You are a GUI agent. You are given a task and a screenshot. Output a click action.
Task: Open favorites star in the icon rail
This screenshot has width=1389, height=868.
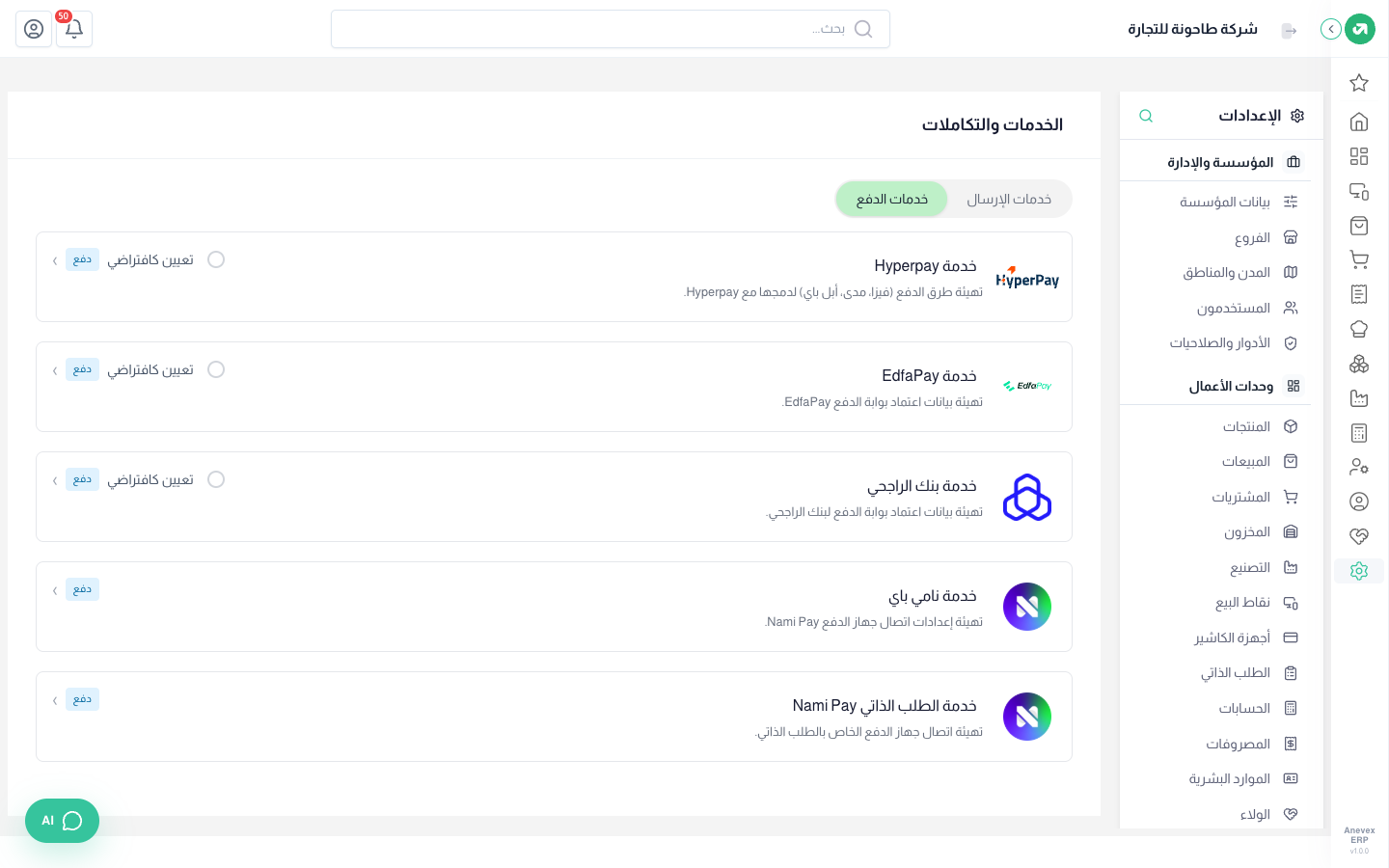1359,83
